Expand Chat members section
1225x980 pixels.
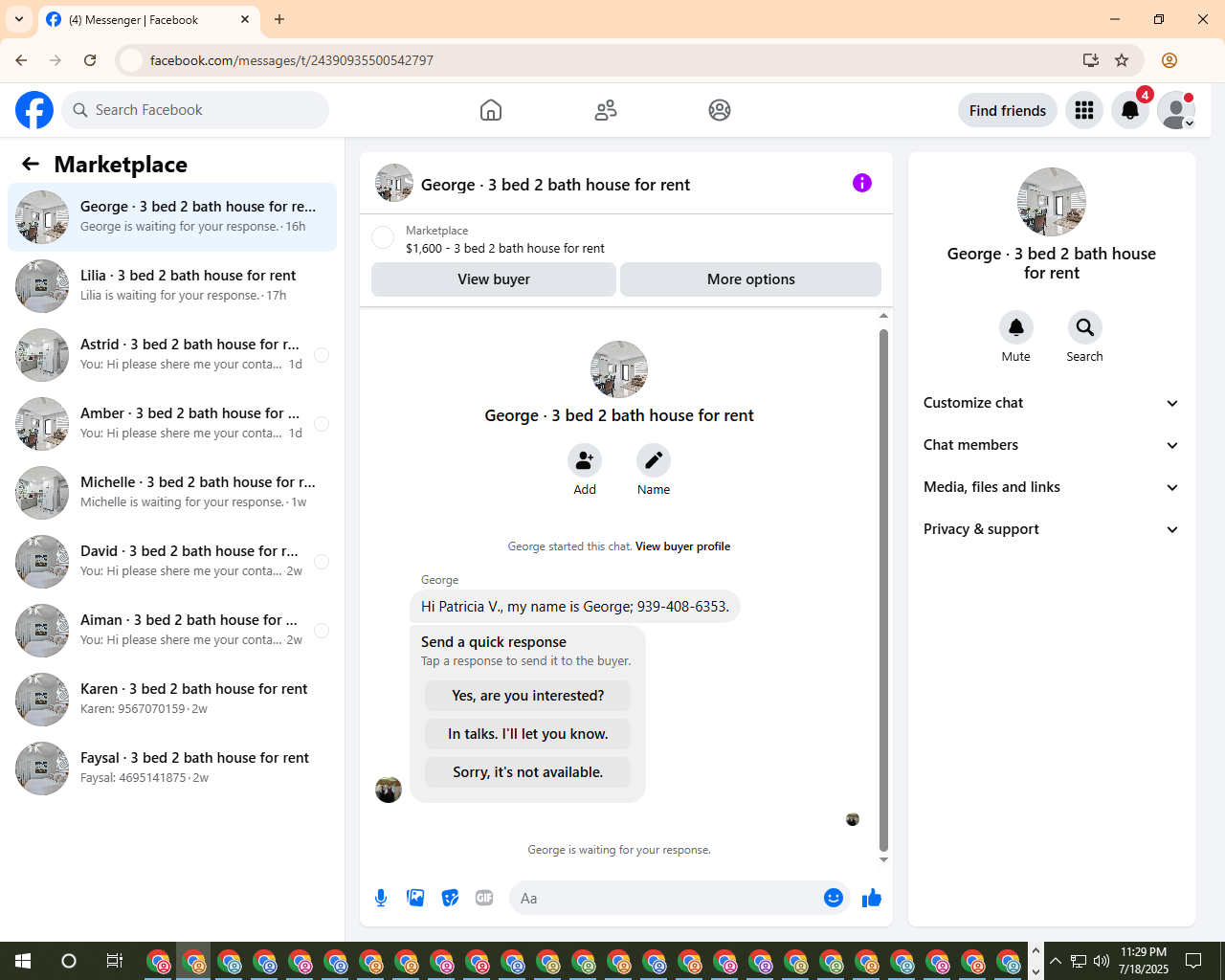point(1052,445)
